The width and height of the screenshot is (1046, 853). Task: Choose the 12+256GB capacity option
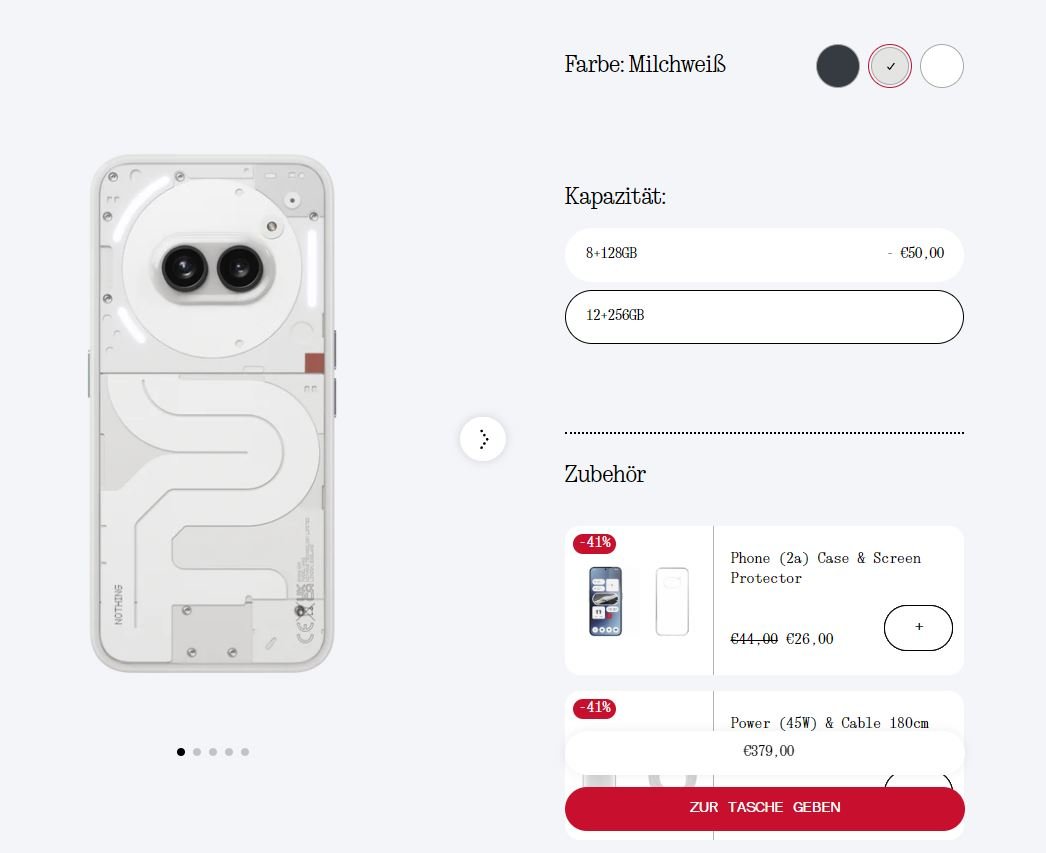[764, 316]
